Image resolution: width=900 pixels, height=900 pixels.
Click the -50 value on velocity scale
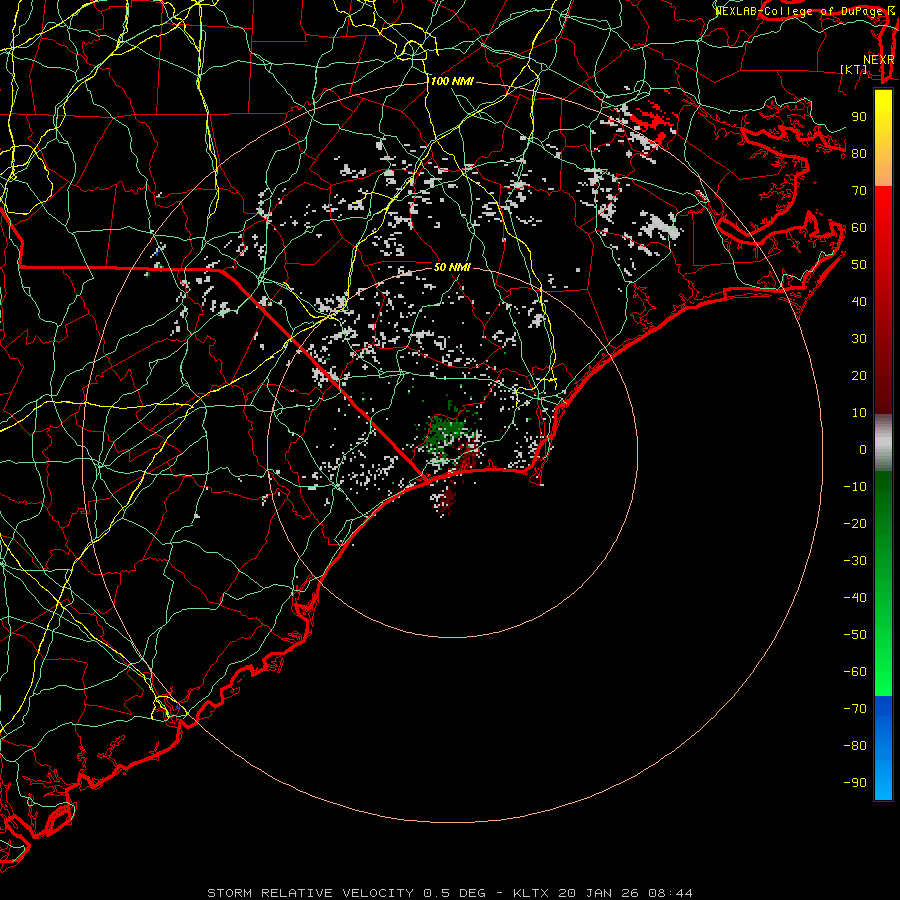click(x=855, y=635)
